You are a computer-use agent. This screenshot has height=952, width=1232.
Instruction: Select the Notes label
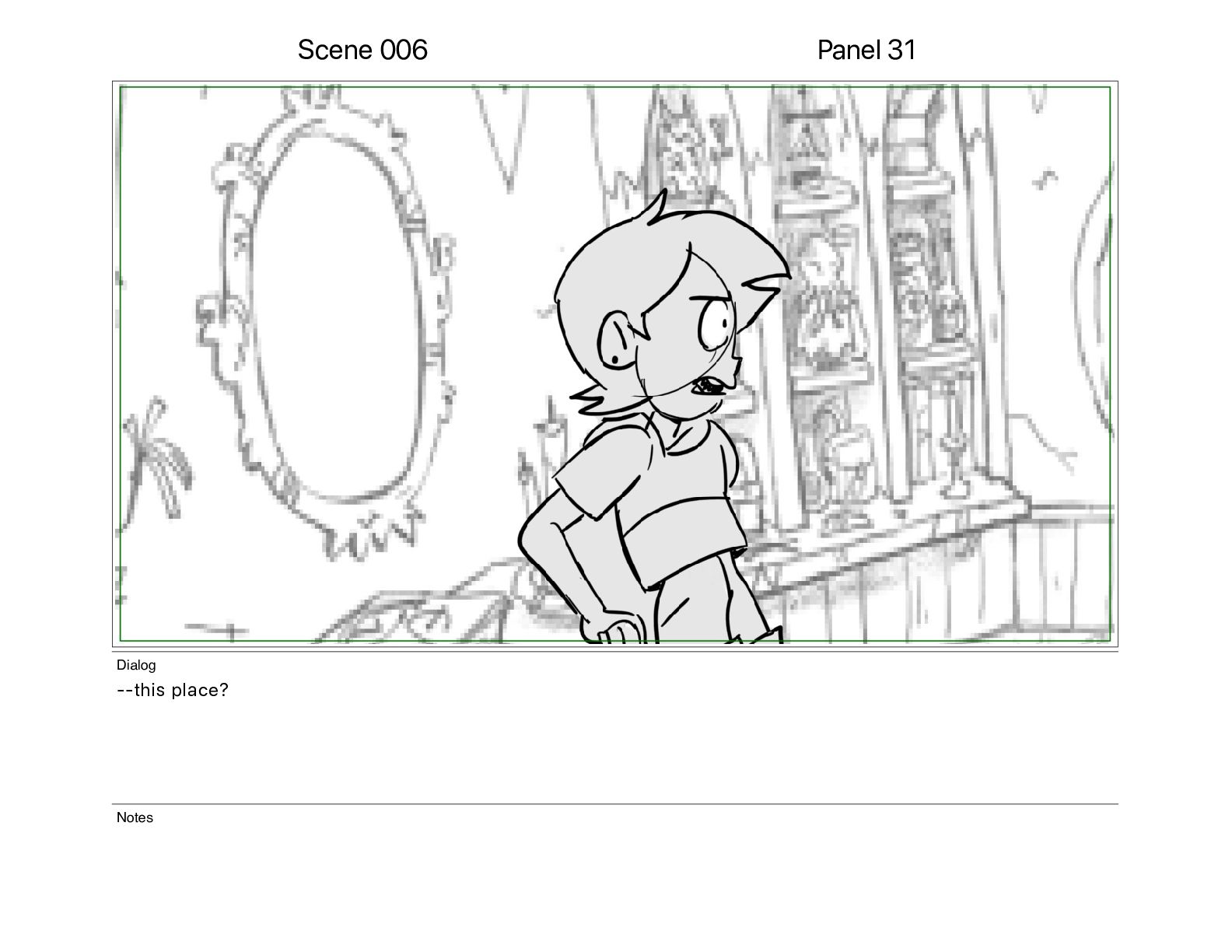tap(135, 817)
